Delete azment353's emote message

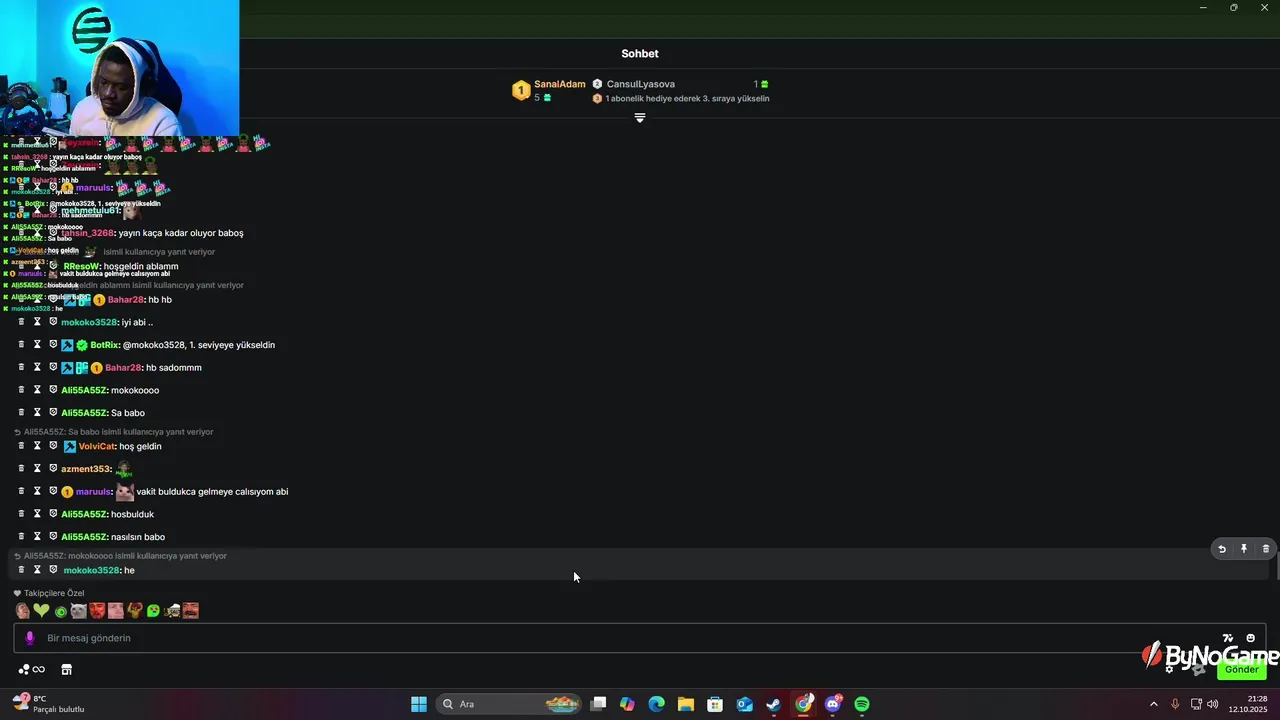(21, 468)
